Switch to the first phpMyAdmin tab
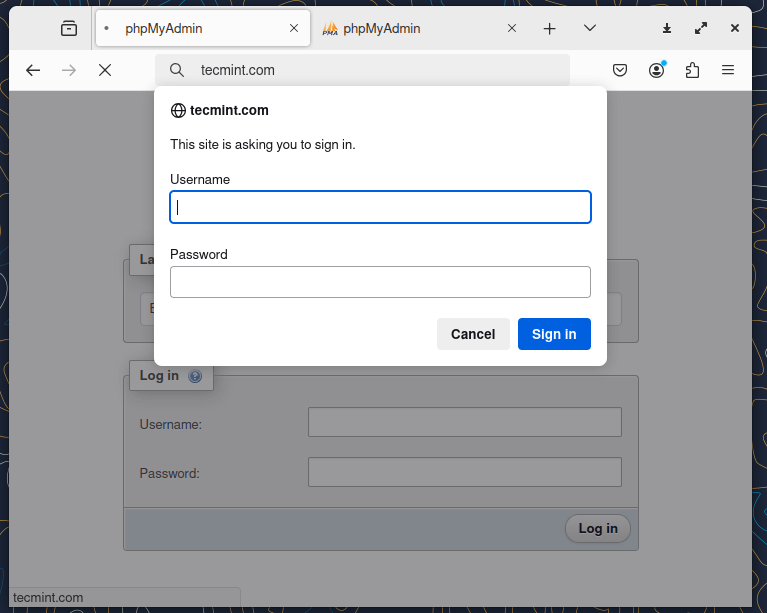This screenshot has width=767, height=613. 190,29
